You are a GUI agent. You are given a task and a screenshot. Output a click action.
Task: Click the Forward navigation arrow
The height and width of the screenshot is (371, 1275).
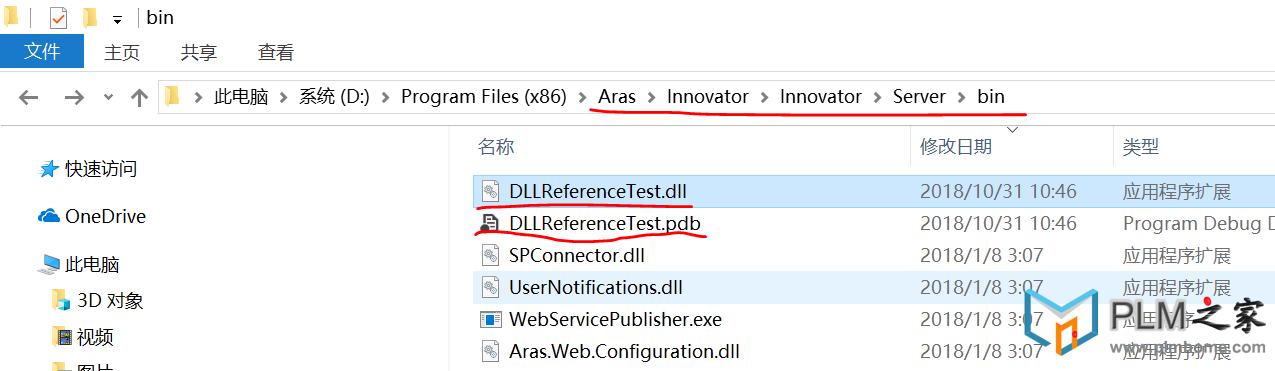tap(74, 97)
